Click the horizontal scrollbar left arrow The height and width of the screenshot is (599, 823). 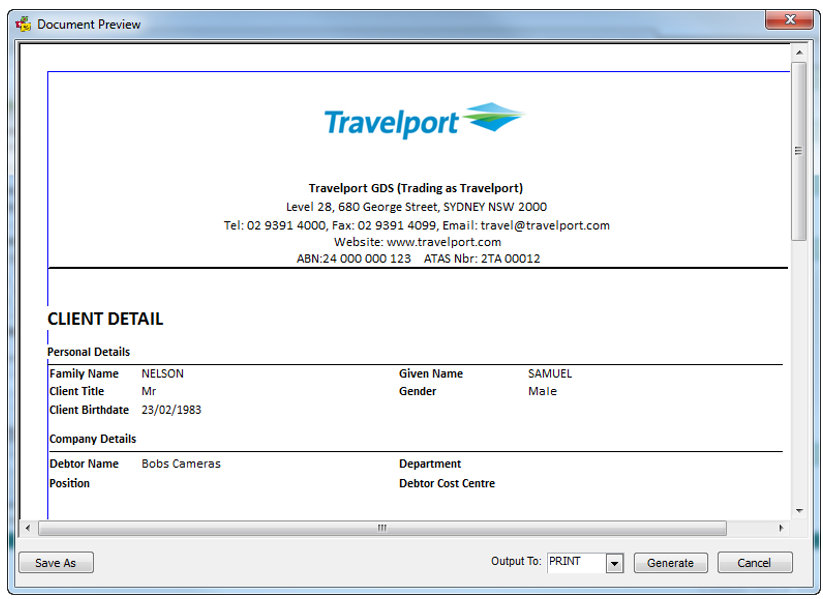[x=28, y=528]
